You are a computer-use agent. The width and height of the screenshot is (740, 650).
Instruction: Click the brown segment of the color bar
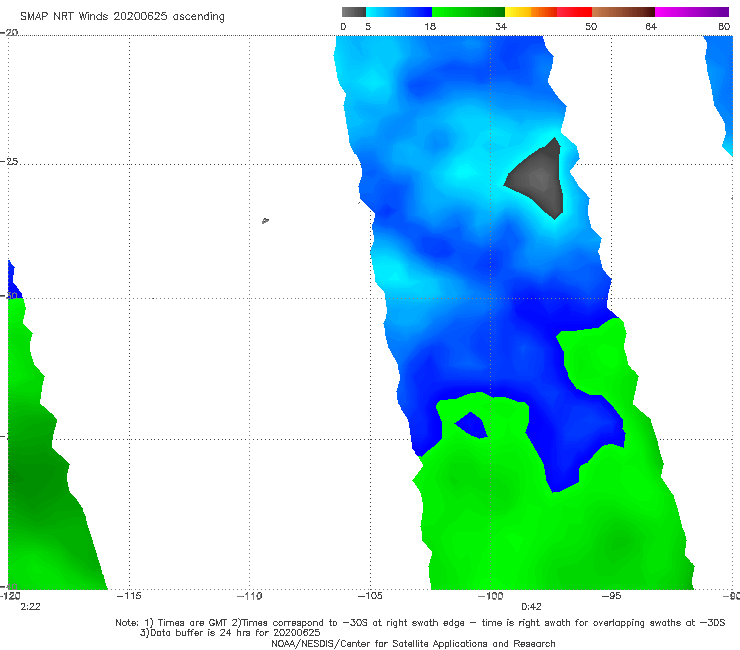[623, 12]
